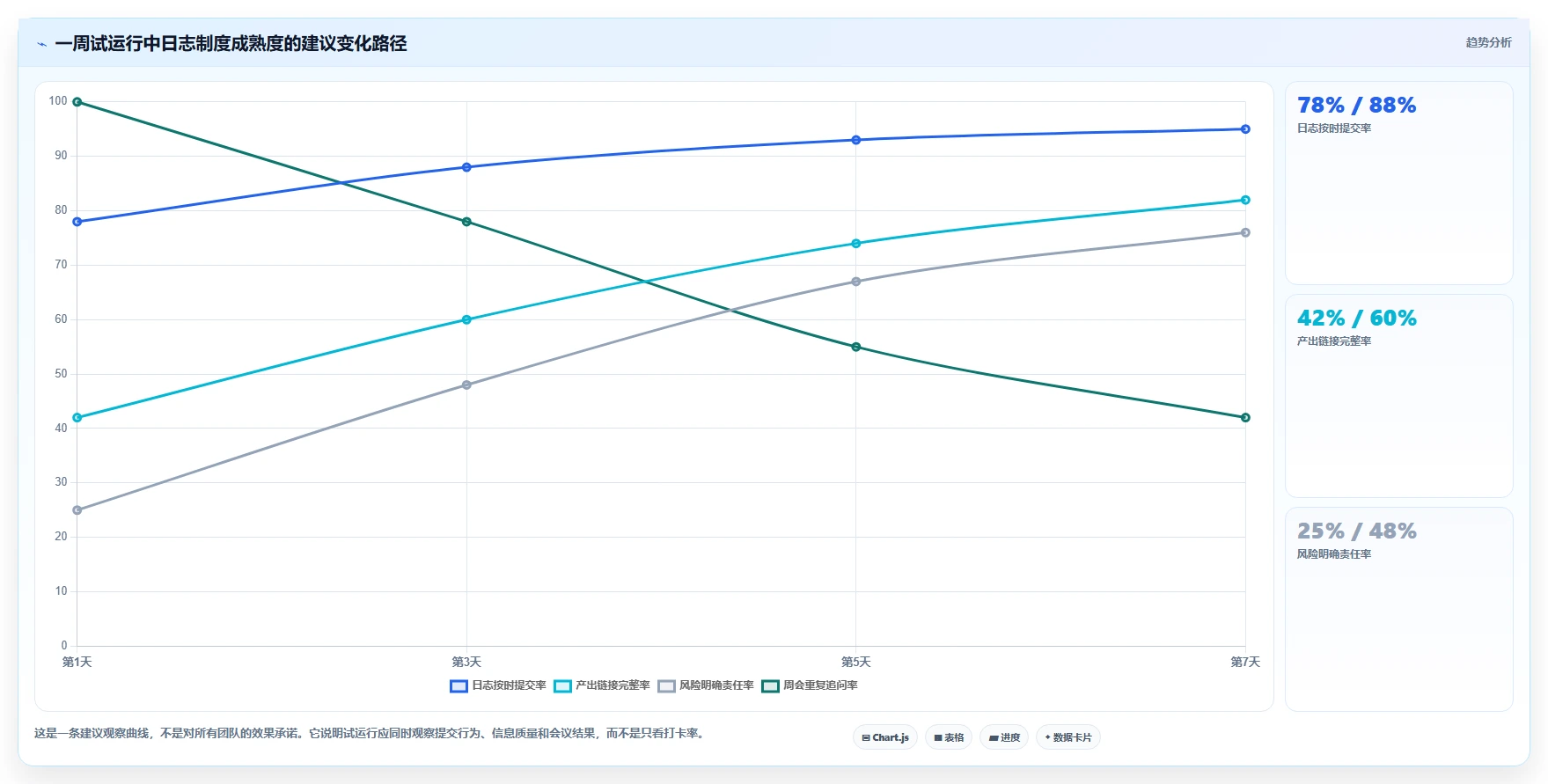Click the blue legend swatch for 日志按时提交率
This screenshot has height=784, width=1548.
tap(459, 686)
